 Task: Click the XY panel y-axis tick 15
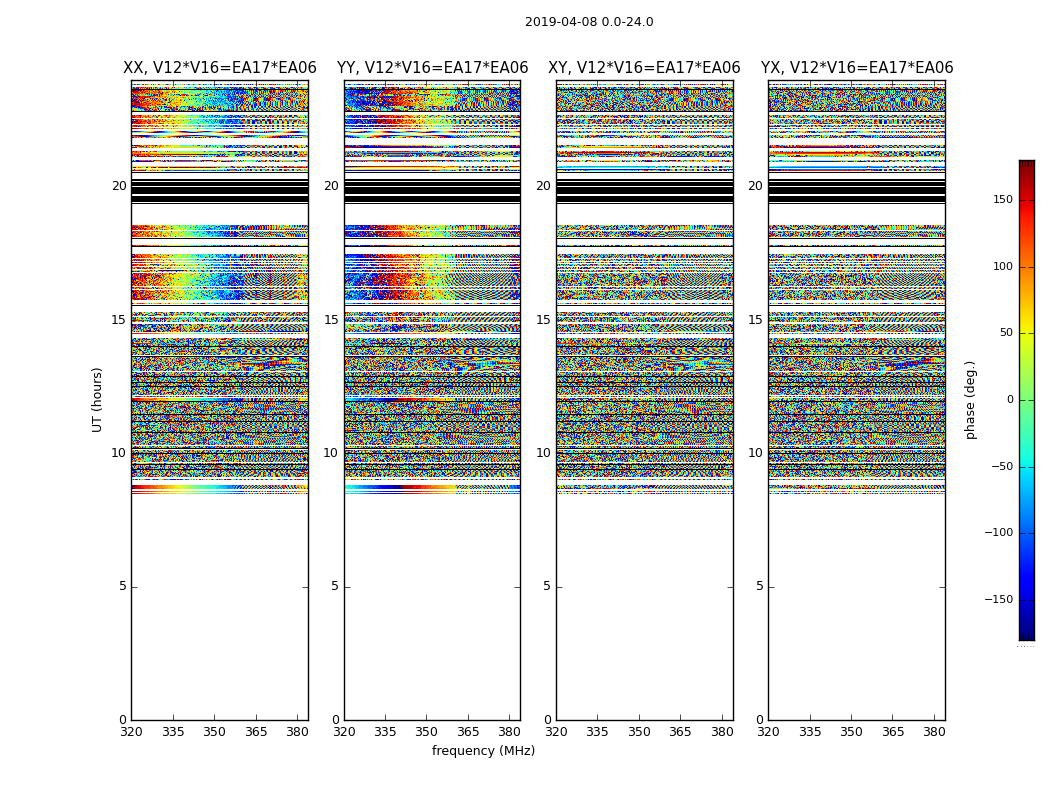(544, 320)
